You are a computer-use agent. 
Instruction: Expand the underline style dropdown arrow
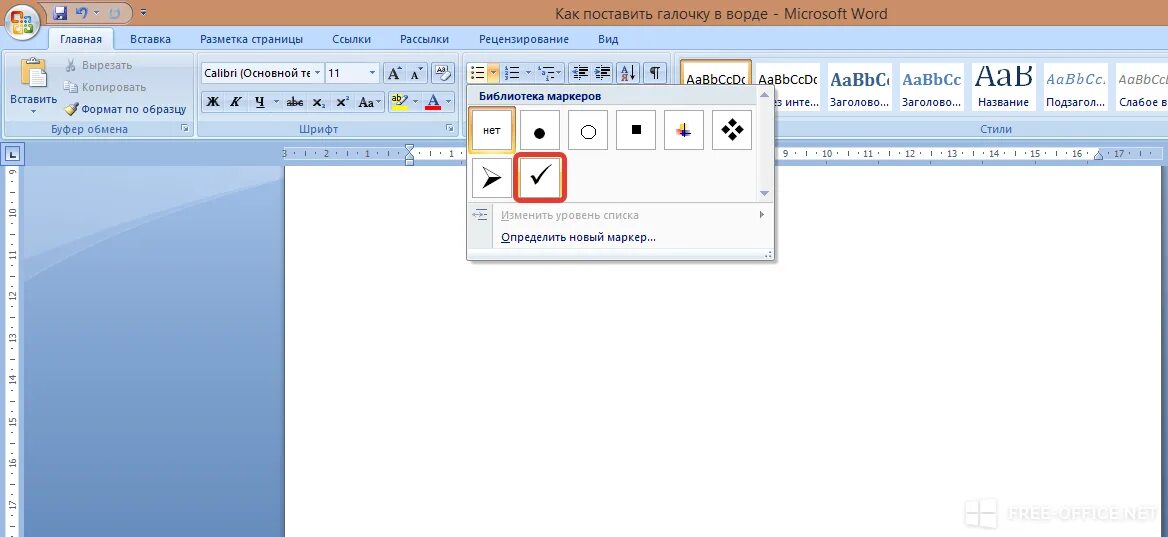(276, 102)
